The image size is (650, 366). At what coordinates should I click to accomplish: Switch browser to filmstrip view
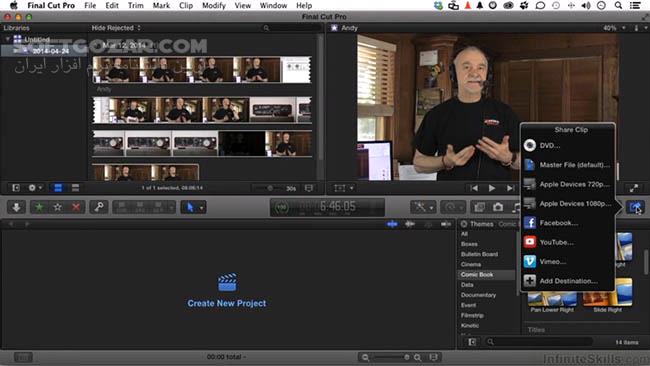(x=58, y=188)
